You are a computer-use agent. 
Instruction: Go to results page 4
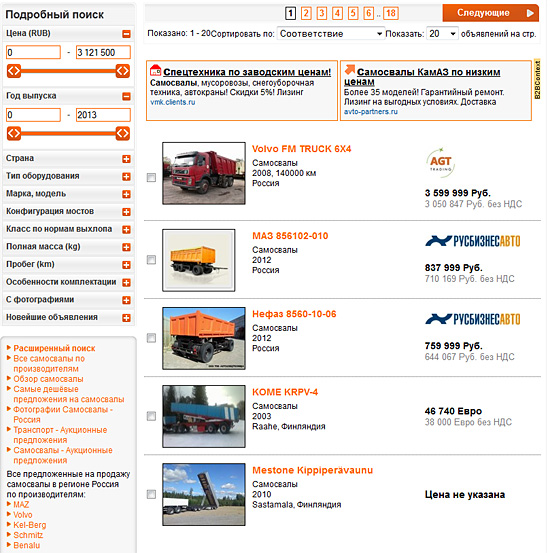tap(337, 13)
